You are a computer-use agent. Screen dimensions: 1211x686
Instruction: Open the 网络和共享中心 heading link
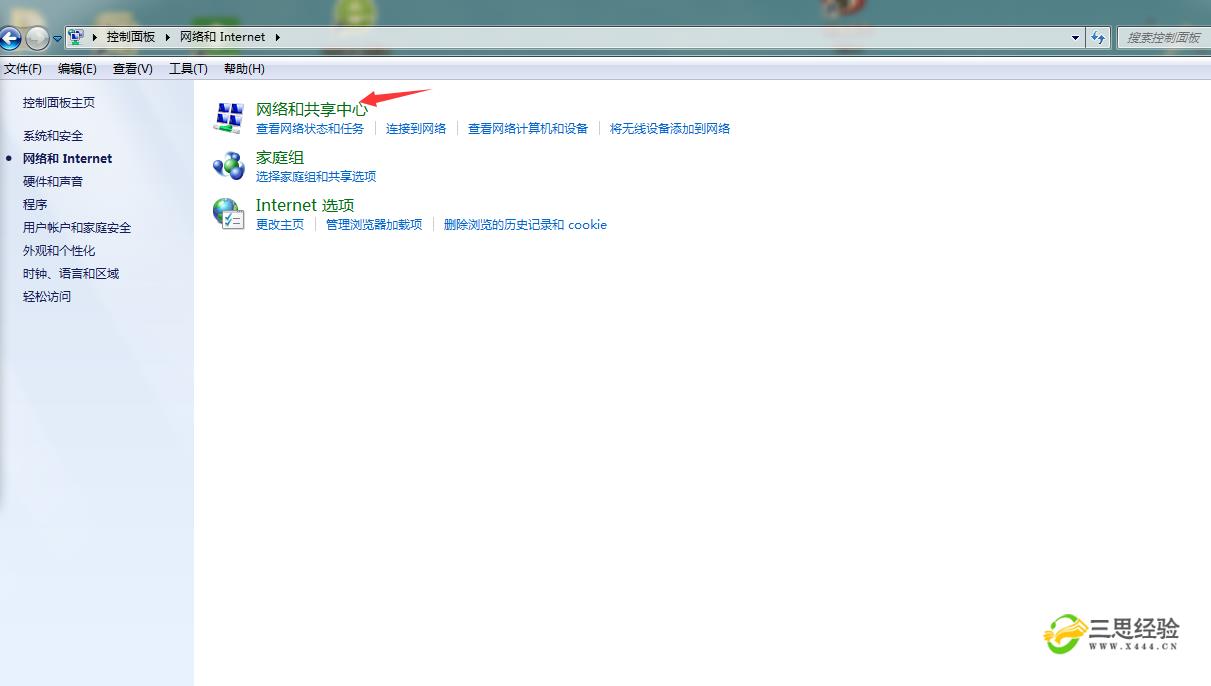point(311,109)
